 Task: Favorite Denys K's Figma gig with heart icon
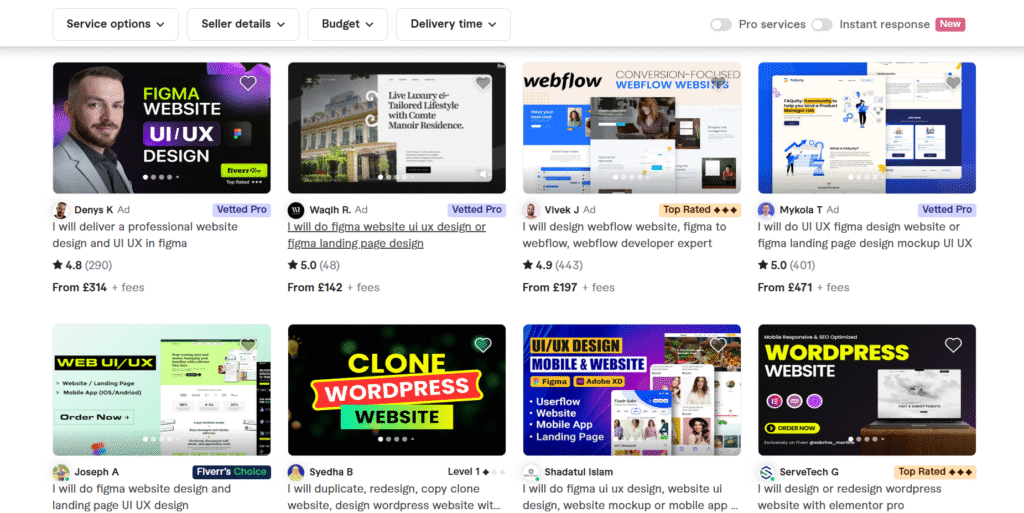point(248,83)
